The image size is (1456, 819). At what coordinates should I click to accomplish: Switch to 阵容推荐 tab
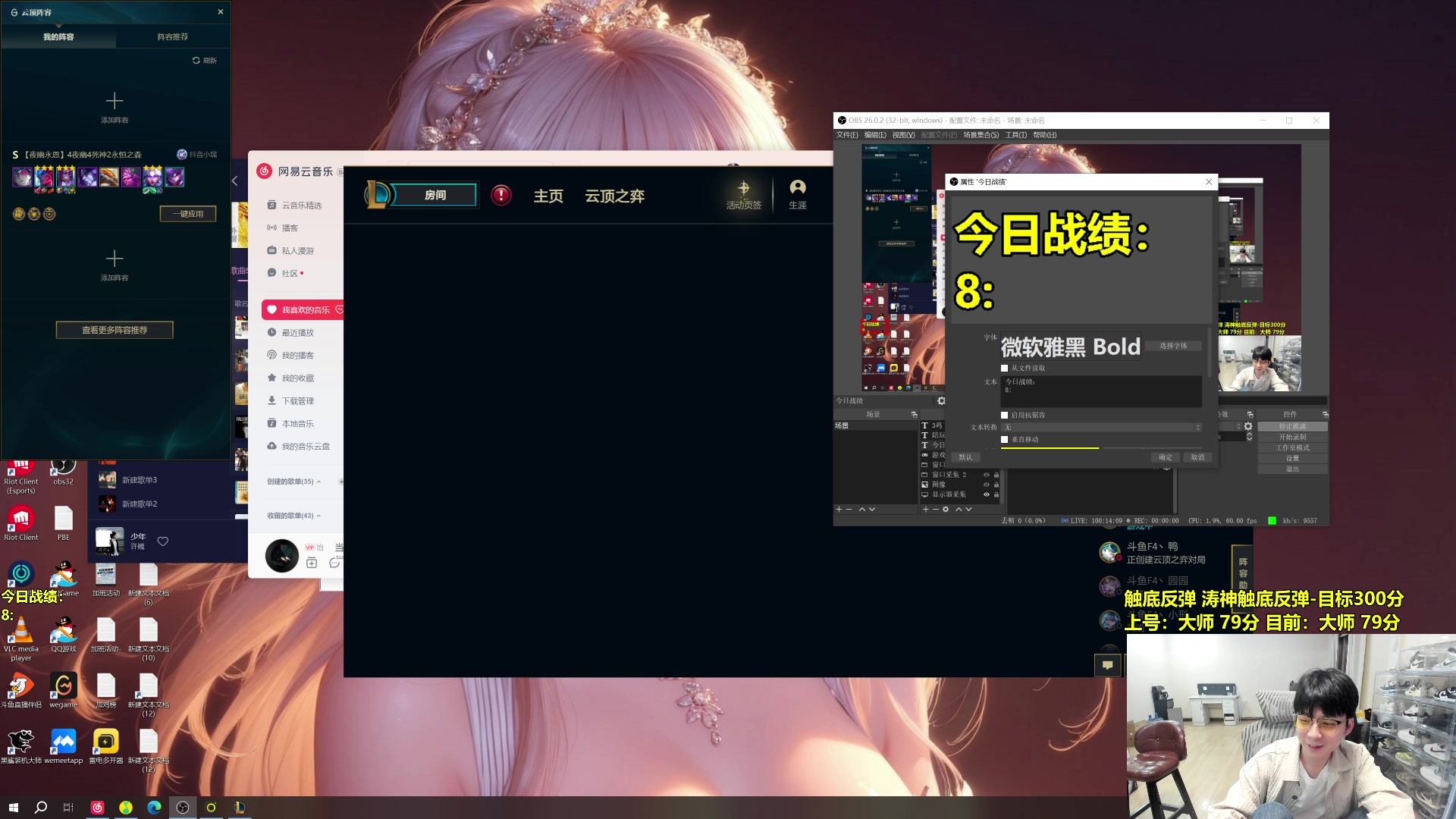coord(173,37)
